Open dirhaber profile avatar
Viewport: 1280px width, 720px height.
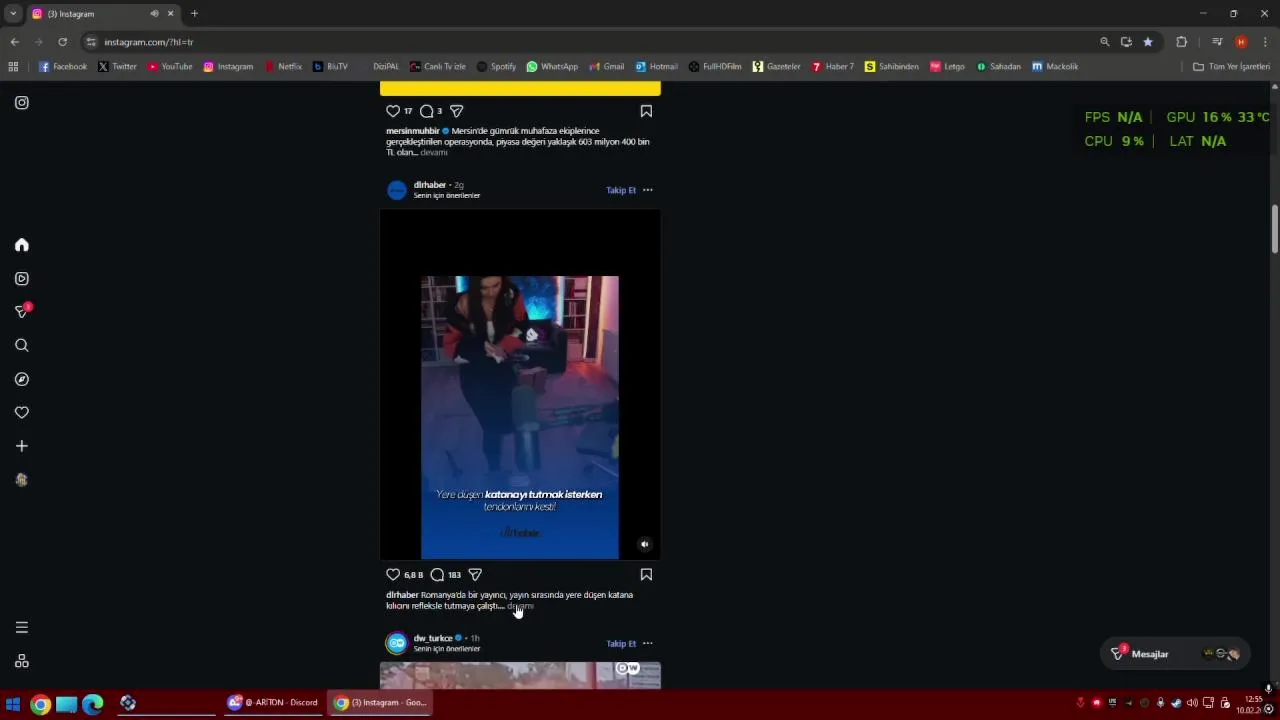click(397, 190)
